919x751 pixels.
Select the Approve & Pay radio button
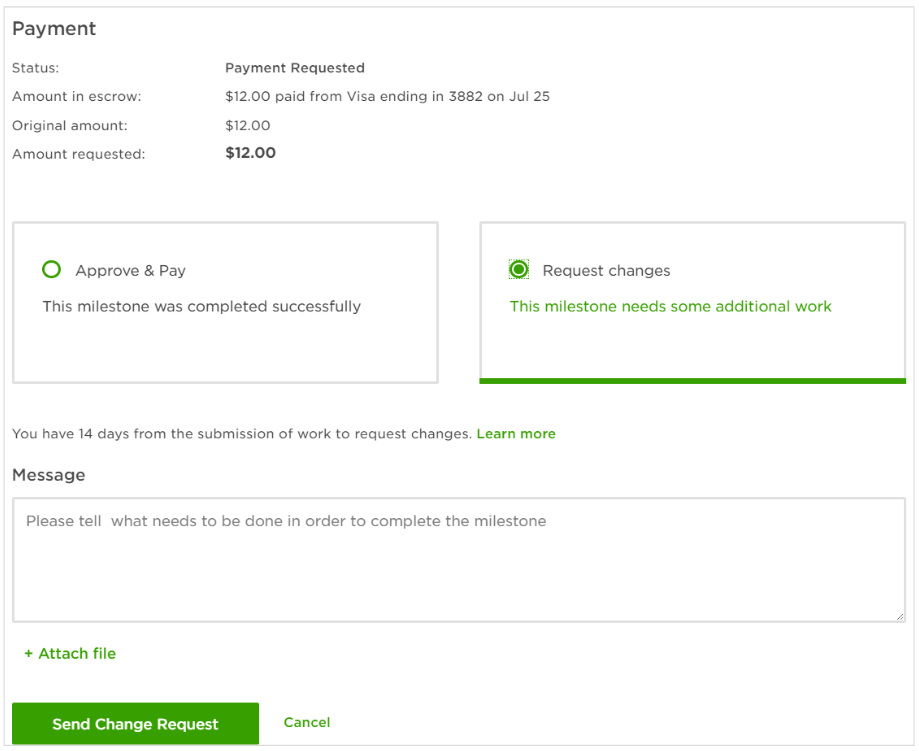tap(51, 270)
